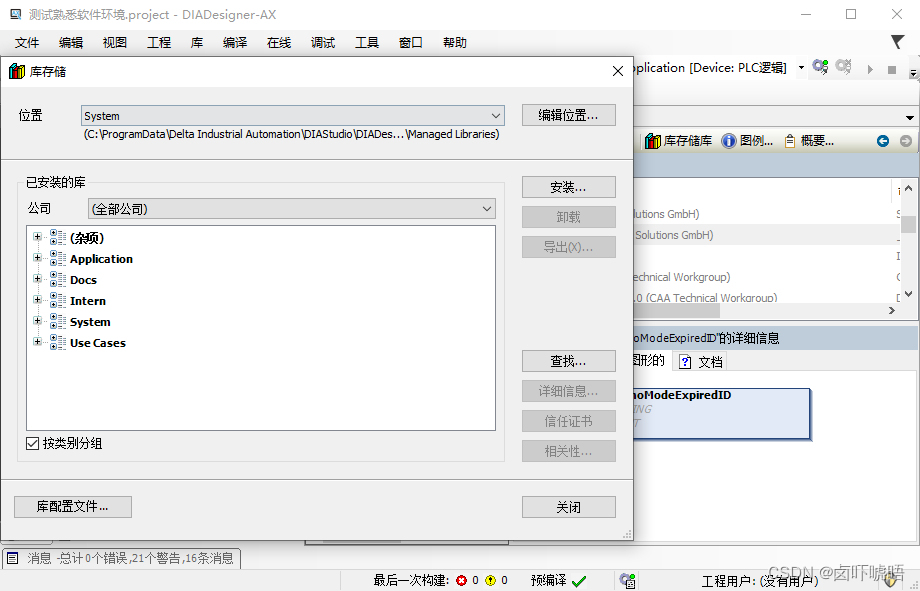Select the Application category icon
Screen dimensions: 920x591
tap(58, 258)
